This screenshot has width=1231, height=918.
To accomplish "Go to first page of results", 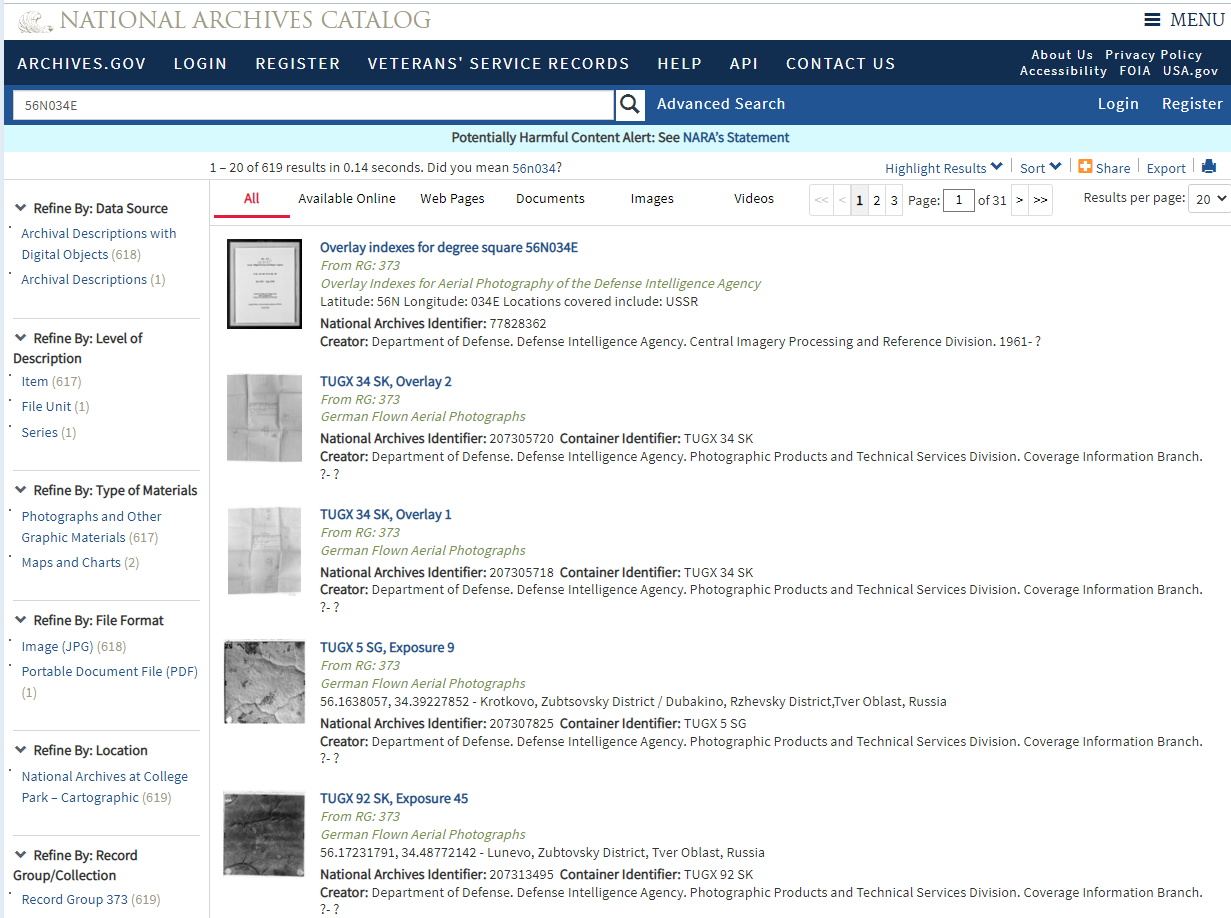I will 821,200.
